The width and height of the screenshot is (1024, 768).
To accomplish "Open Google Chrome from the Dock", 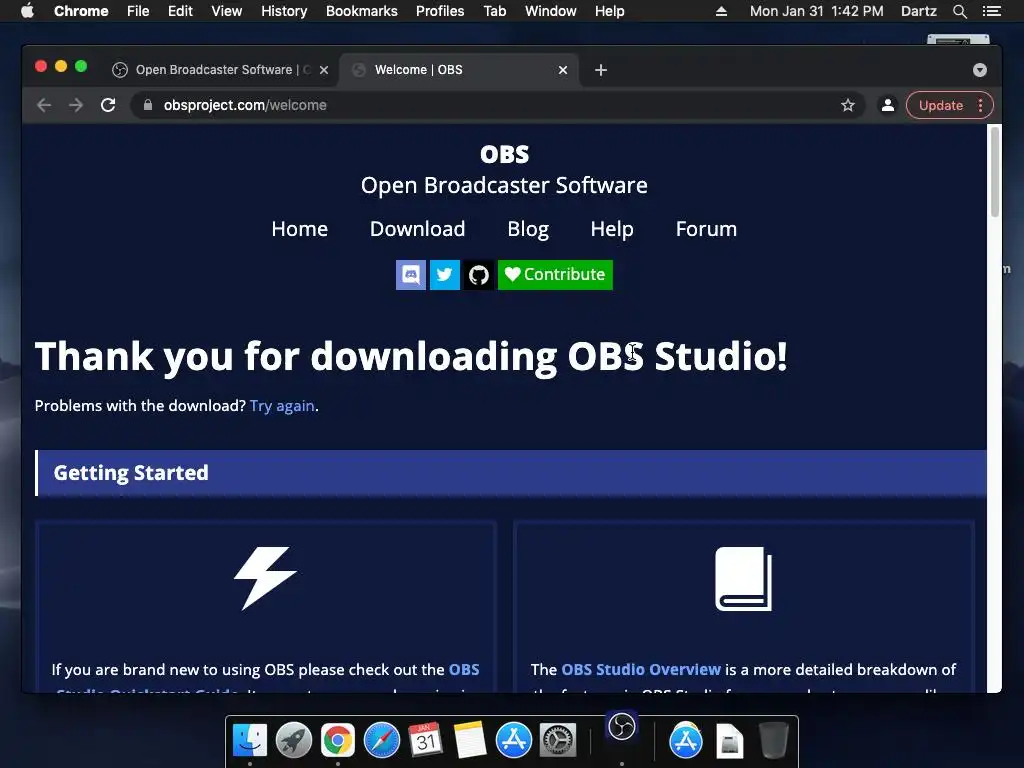I will (338, 740).
